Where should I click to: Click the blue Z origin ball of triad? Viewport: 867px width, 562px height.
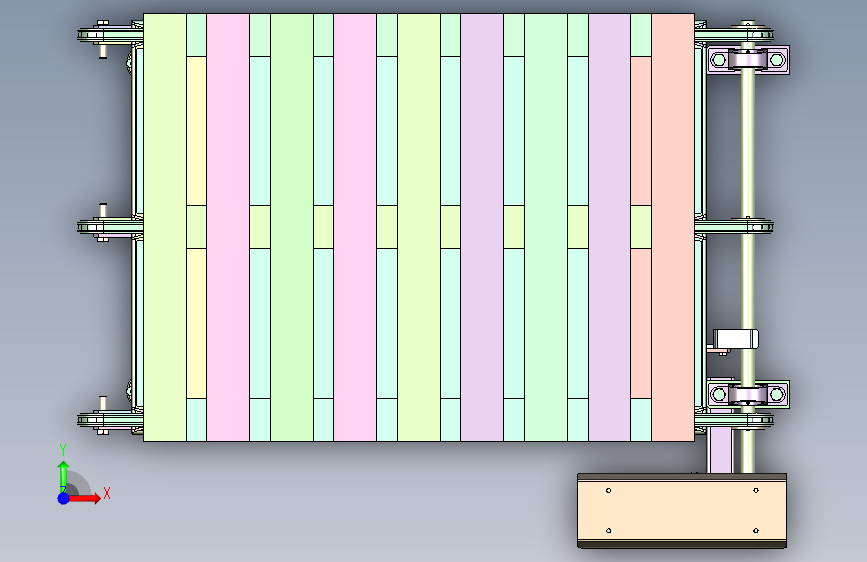point(64,498)
